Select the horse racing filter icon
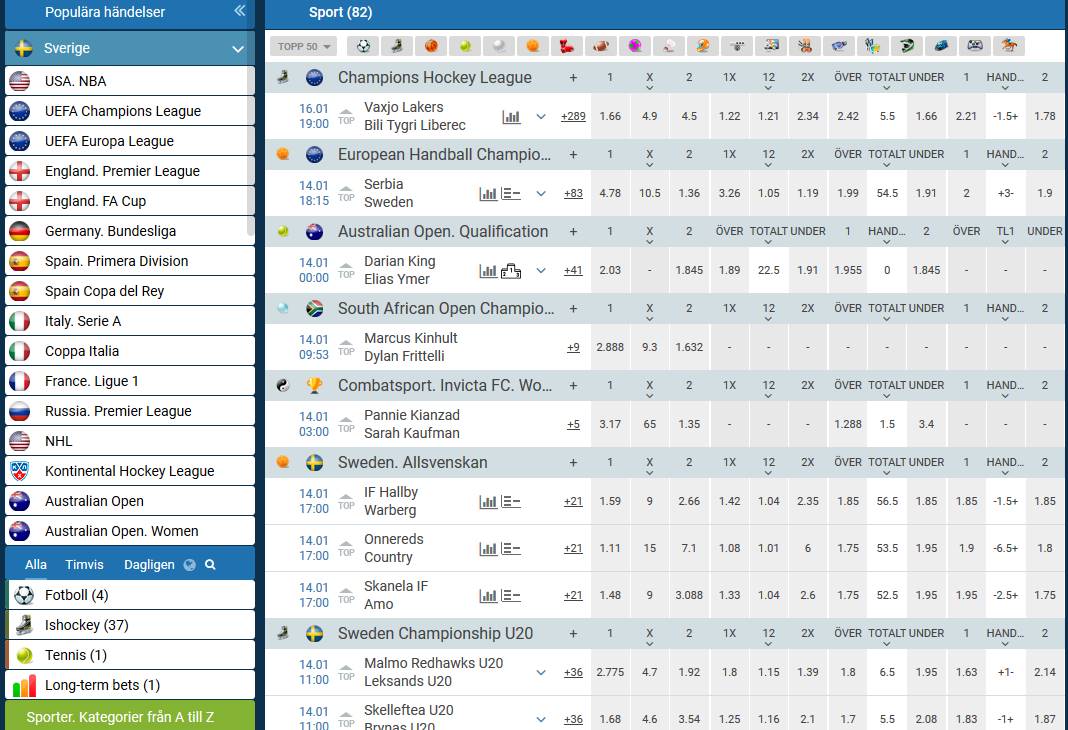This screenshot has width=1068, height=730. pos(1009,46)
